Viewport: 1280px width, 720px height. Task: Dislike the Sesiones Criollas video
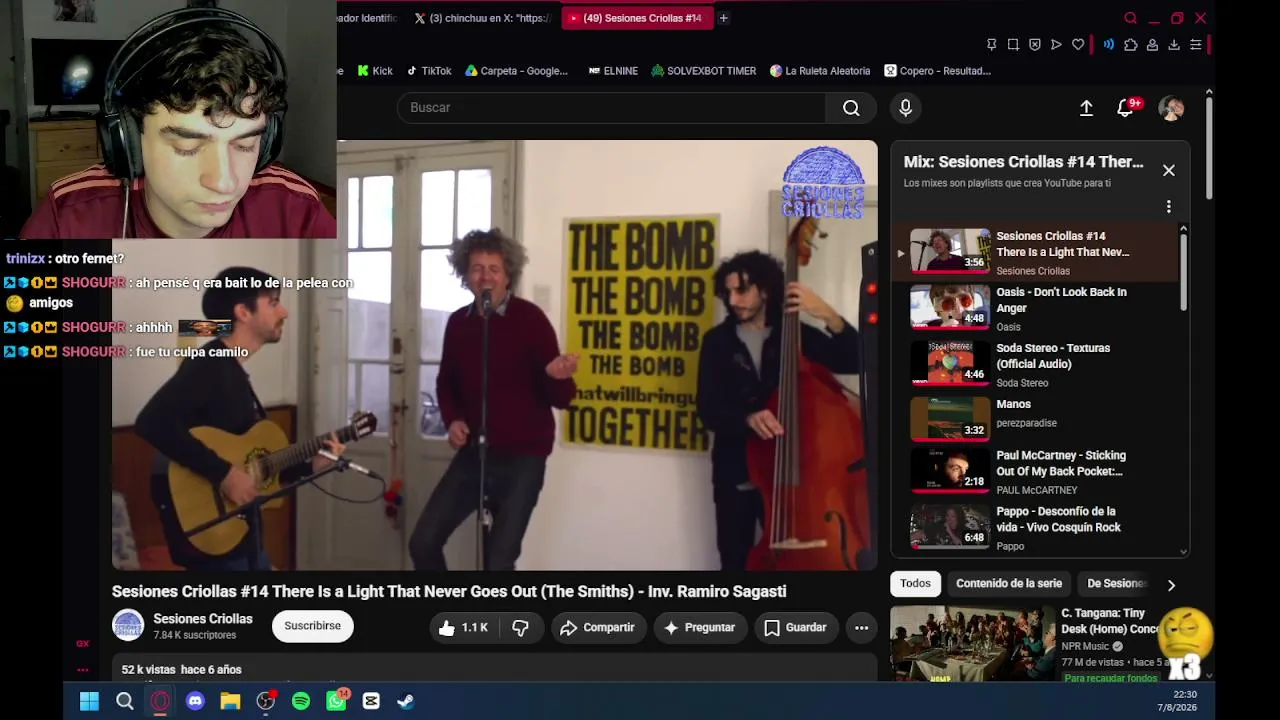[x=520, y=627]
